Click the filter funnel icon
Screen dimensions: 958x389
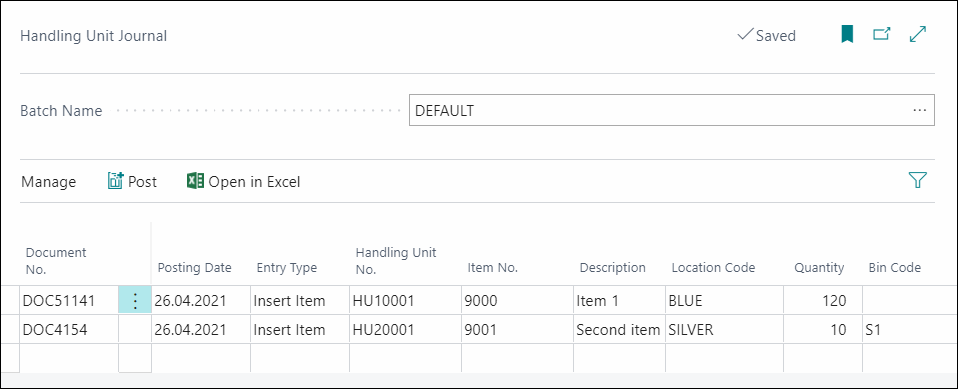click(x=918, y=180)
